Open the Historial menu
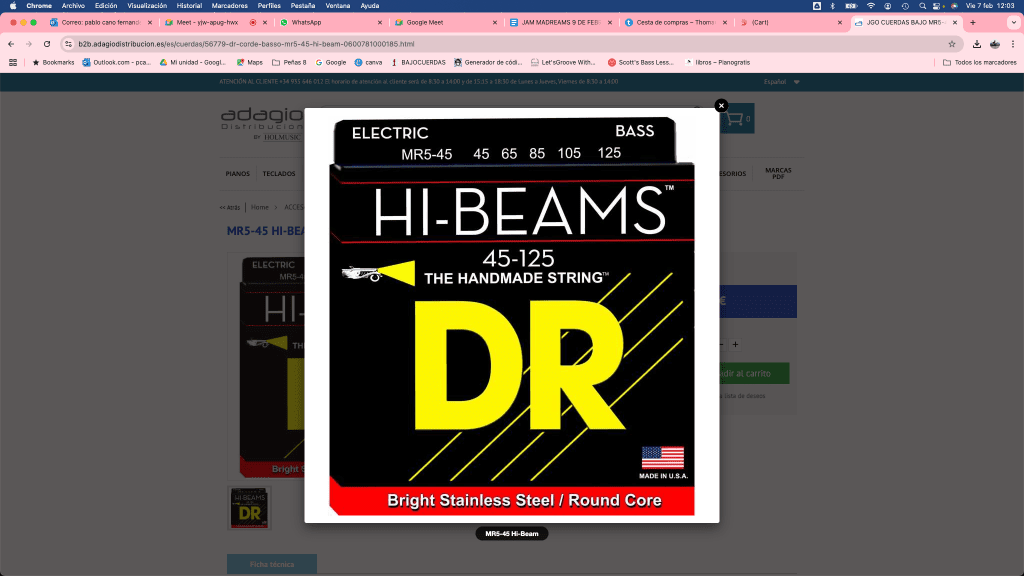This screenshot has height=576, width=1024. pyautogui.click(x=189, y=6)
